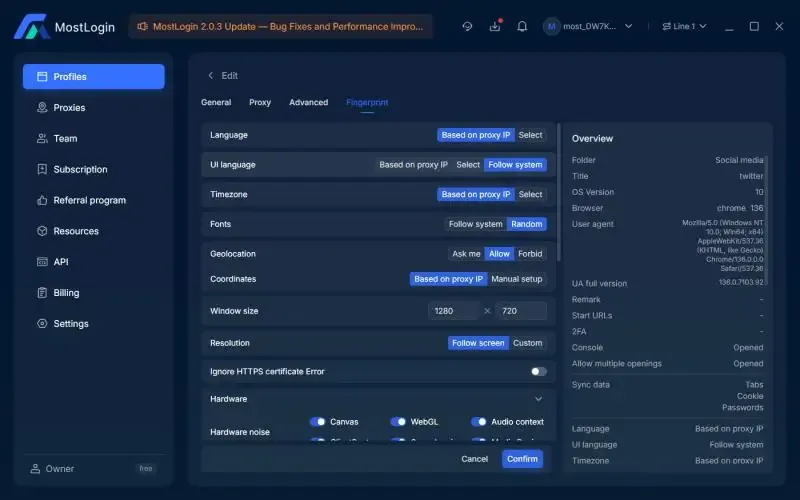Click the Resources cube icon

42,231
